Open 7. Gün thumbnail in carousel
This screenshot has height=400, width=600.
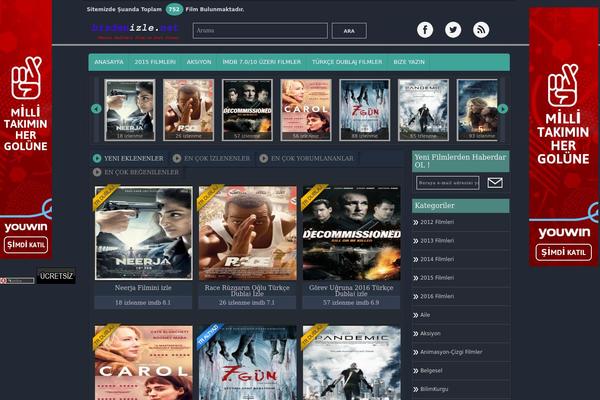click(x=365, y=110)
